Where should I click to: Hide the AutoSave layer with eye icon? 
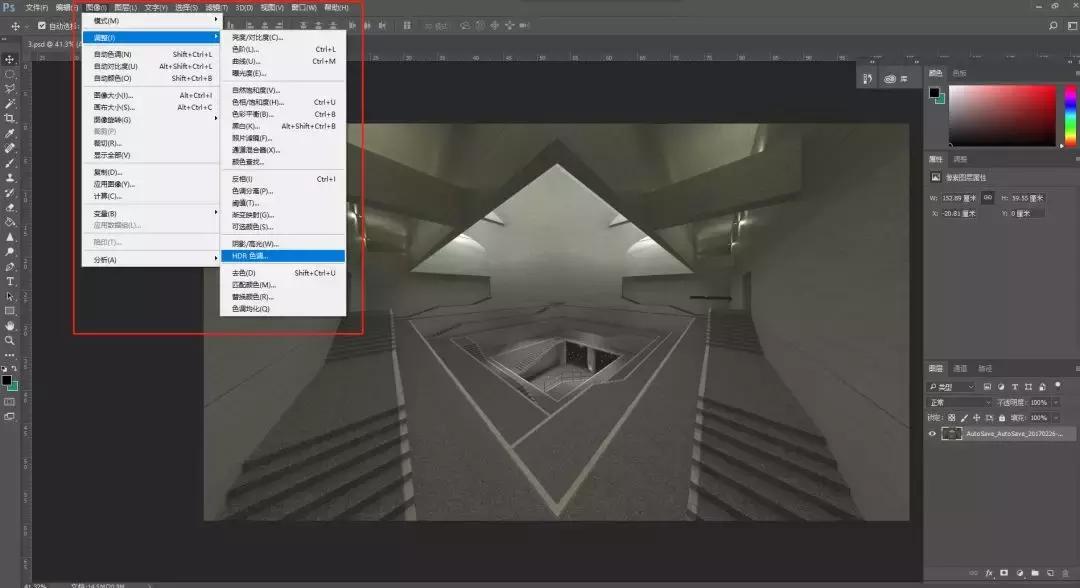933,434
